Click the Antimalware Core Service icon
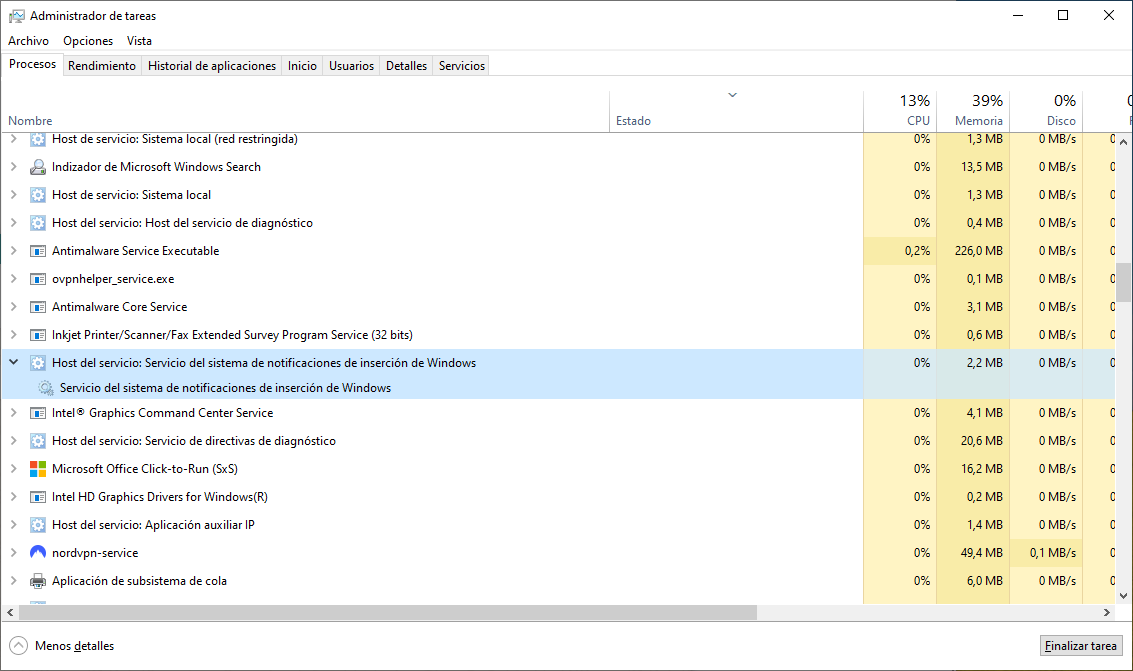This screenshot has height=671, width=1133. (38, 308)
